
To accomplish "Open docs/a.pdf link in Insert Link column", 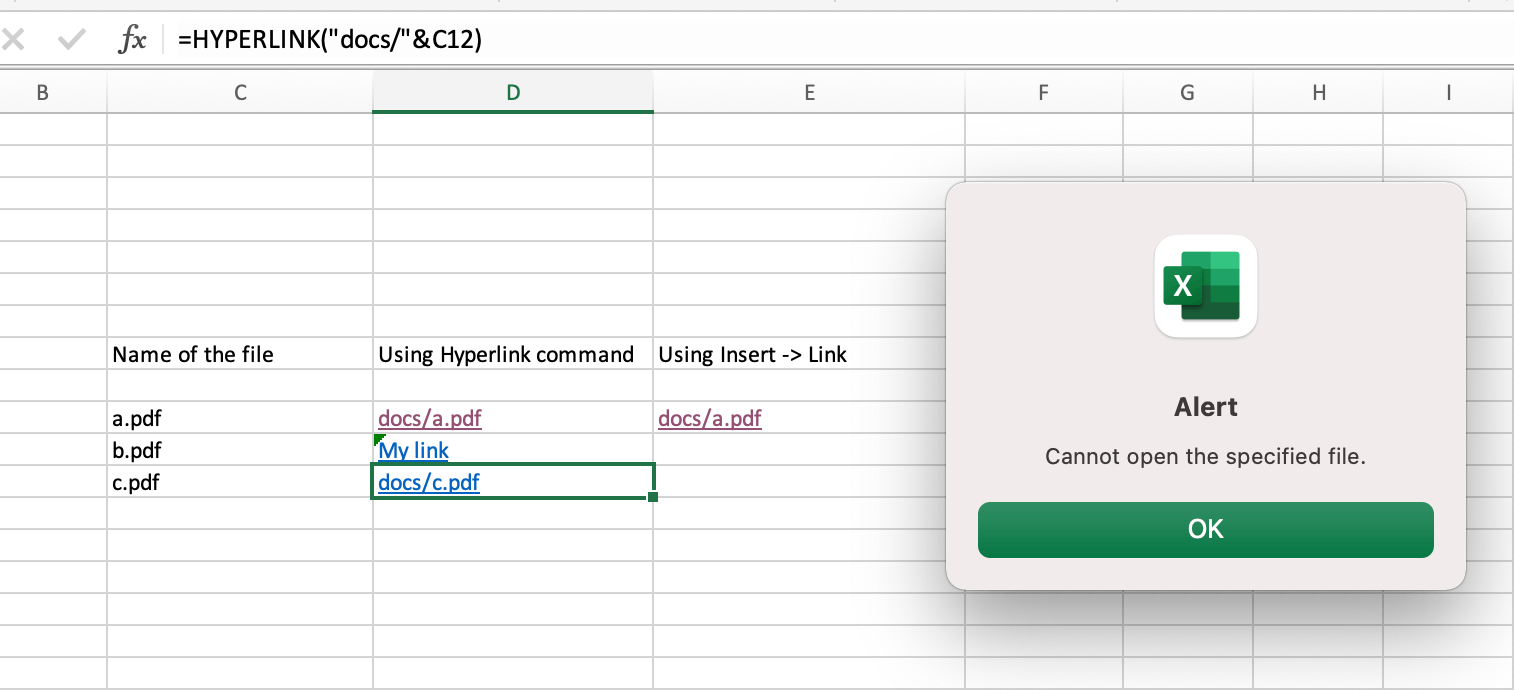I will pyautogui.click(x=710, y=419).
